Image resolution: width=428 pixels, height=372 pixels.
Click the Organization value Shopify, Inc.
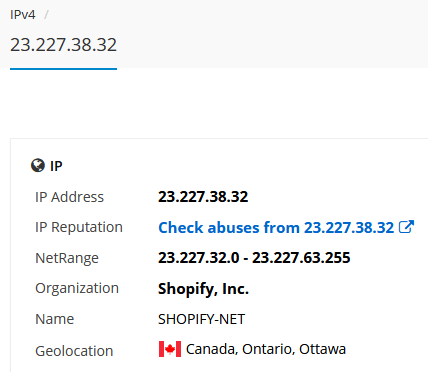pyautogui.click(x=203, y=289)
